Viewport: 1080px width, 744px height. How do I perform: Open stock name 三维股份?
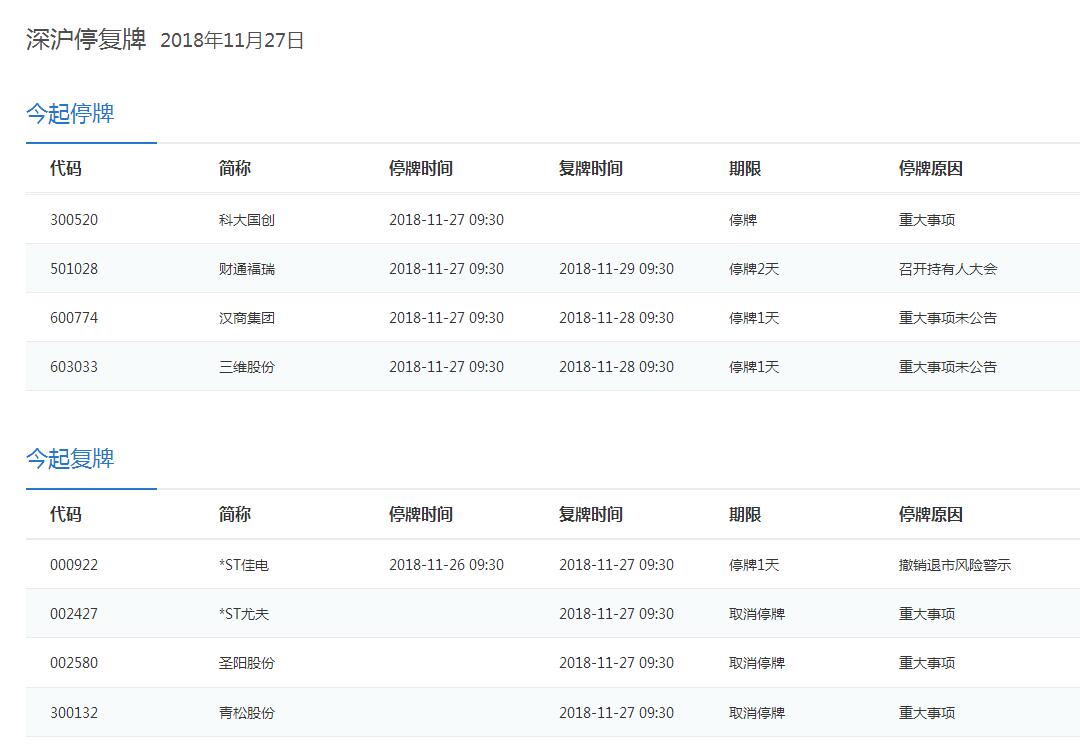tap(246, 367)
